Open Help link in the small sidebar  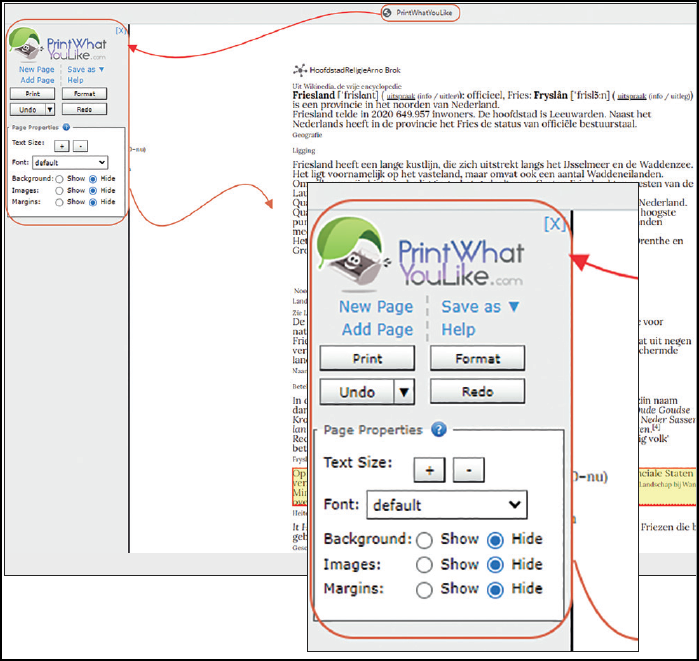[x=75, y=80]
